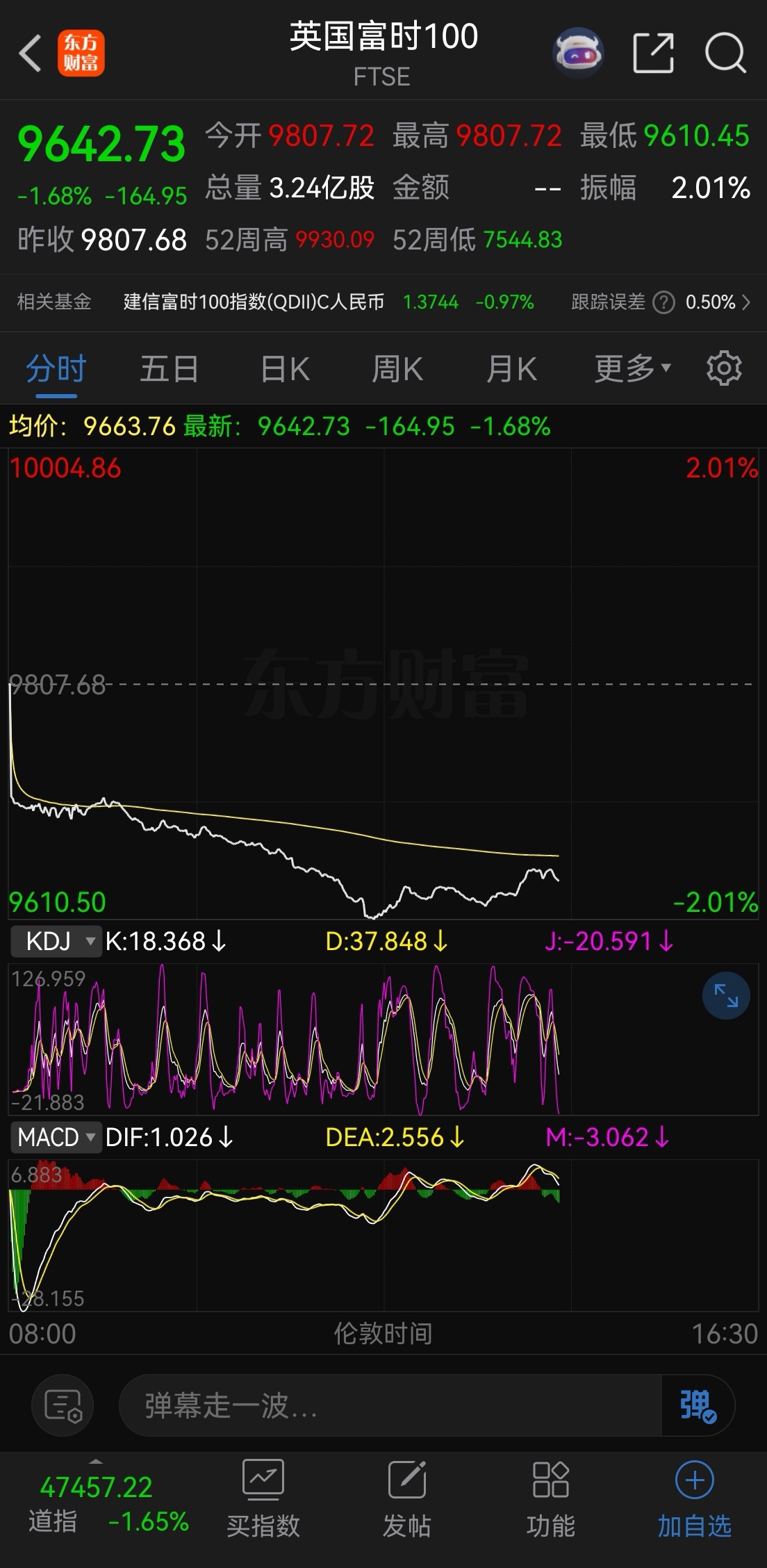Tap the DIF:1.026 value

point(170,1137)
